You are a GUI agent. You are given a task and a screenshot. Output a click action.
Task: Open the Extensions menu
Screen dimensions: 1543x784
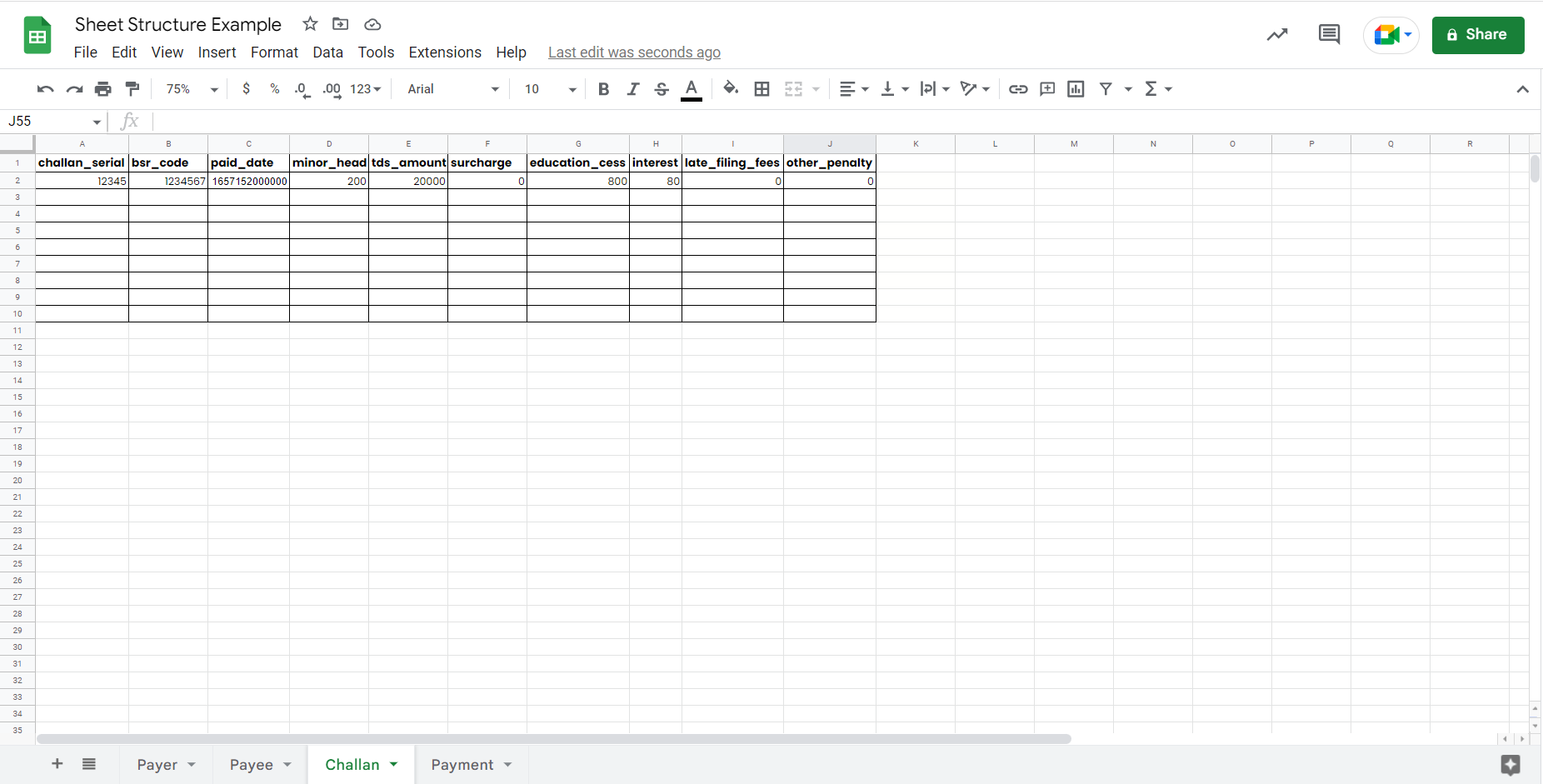click(445, 52)
